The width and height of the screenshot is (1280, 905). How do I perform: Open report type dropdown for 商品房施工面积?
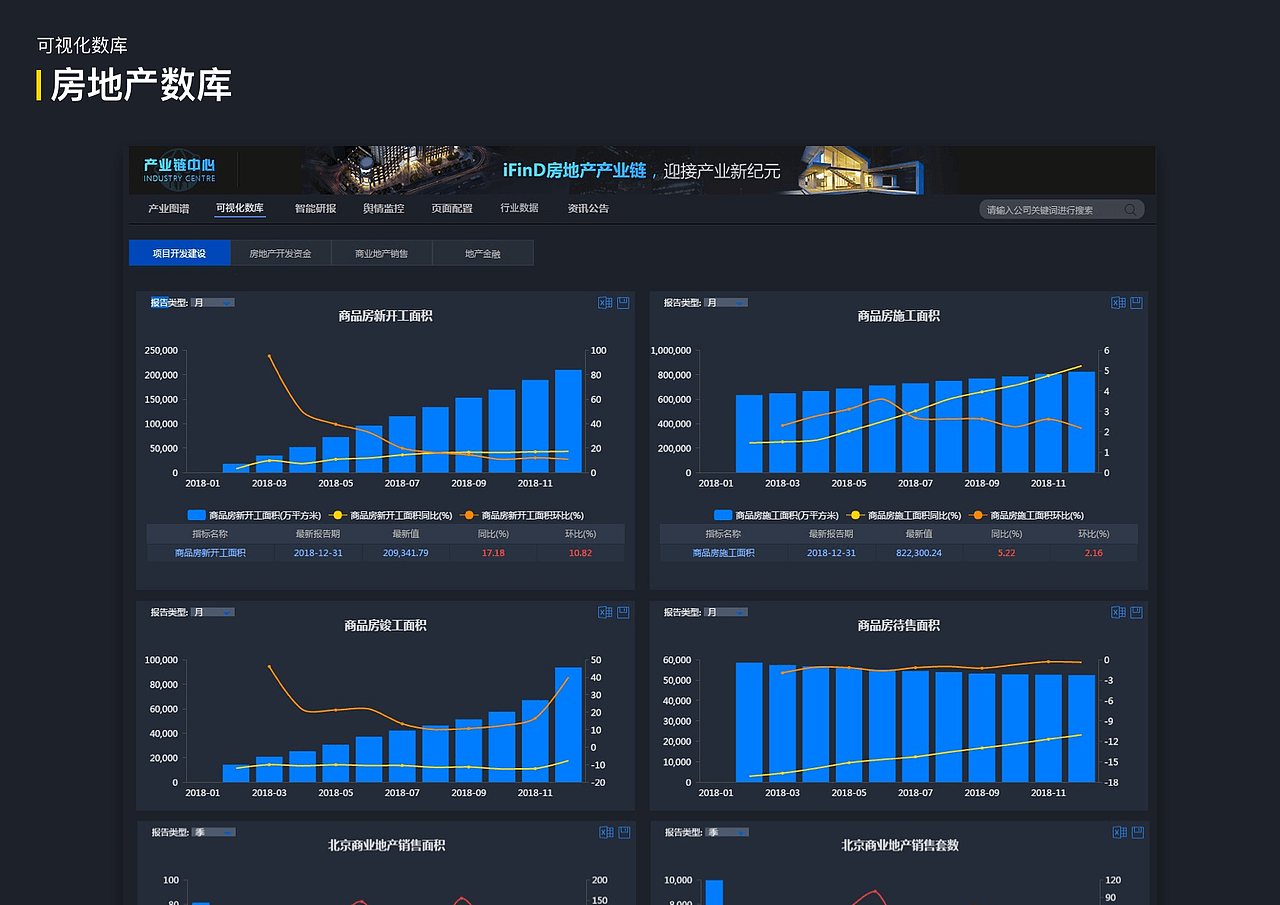click(x=726, y=303)
